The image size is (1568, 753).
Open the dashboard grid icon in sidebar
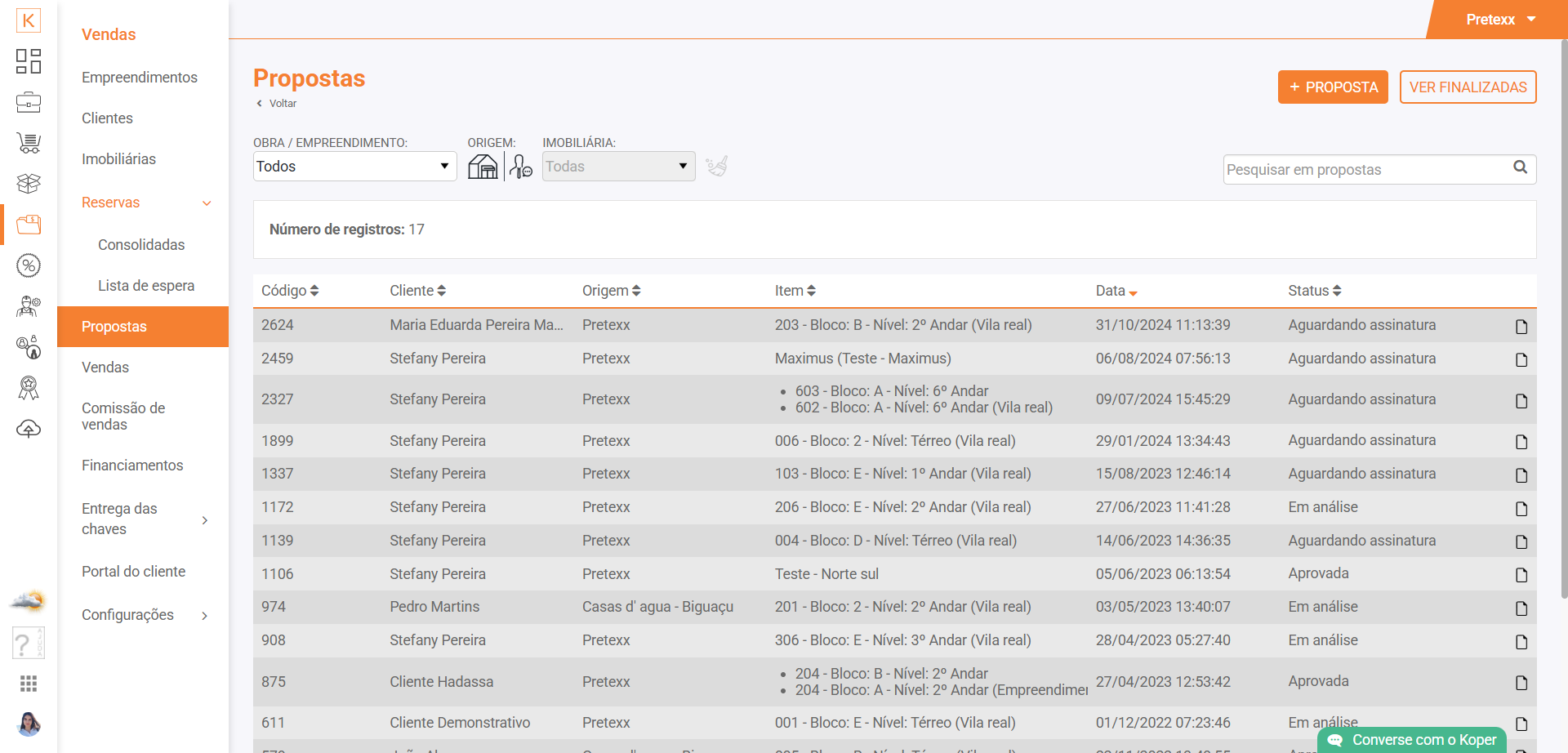[x=29, y=61]
